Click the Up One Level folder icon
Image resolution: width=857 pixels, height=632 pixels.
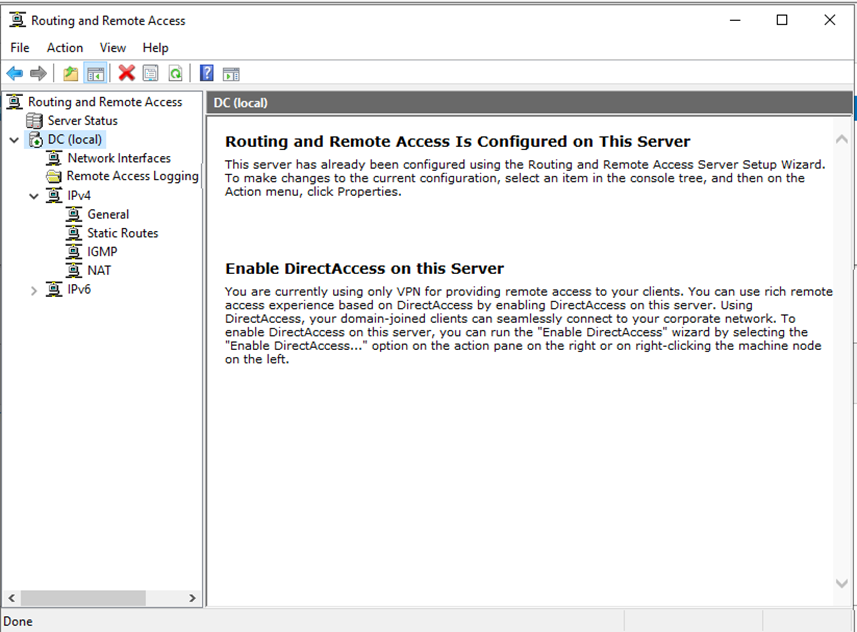point(70,73)
